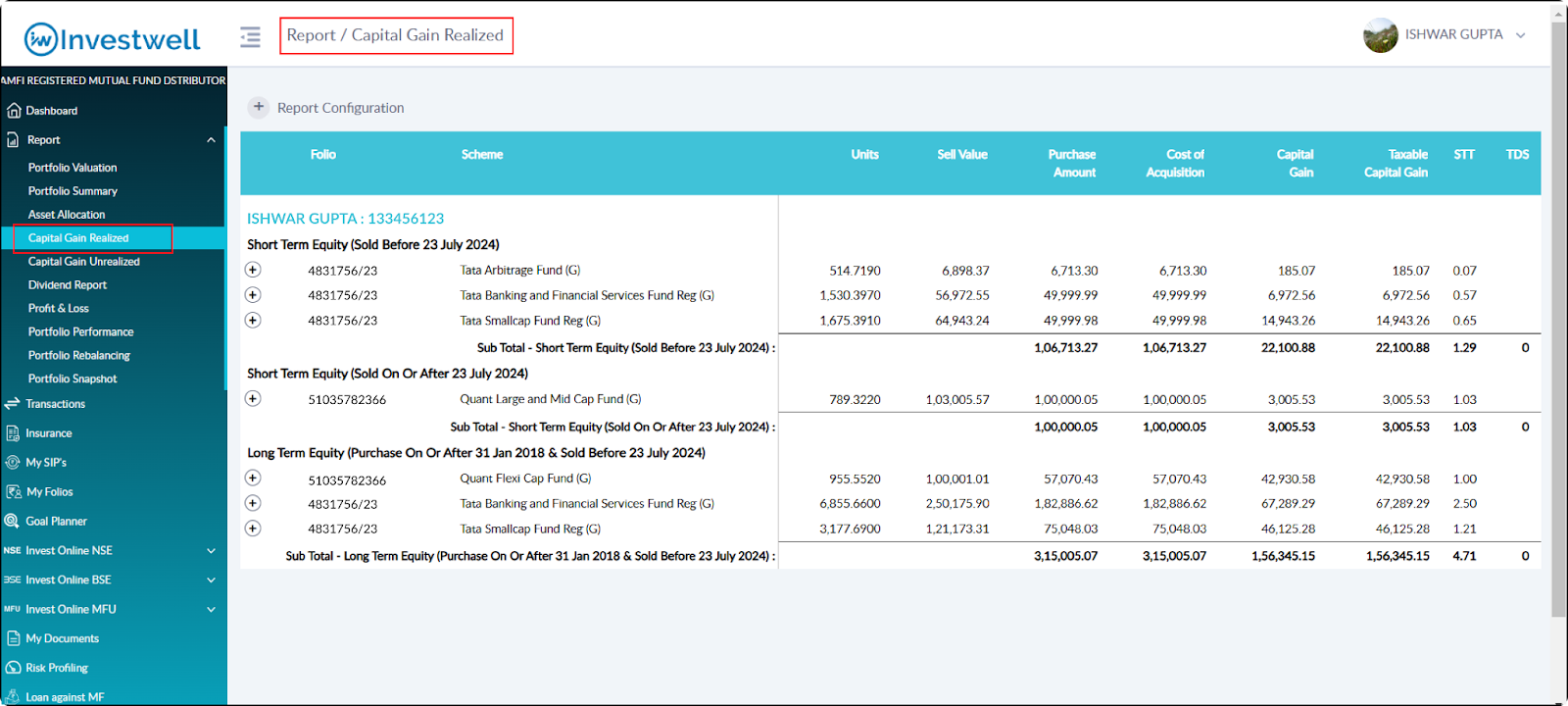1568x706 pixels.
Task: Click folio number 51035782366 for Quant Flexi Cap
Action: [x=347, y=480]
